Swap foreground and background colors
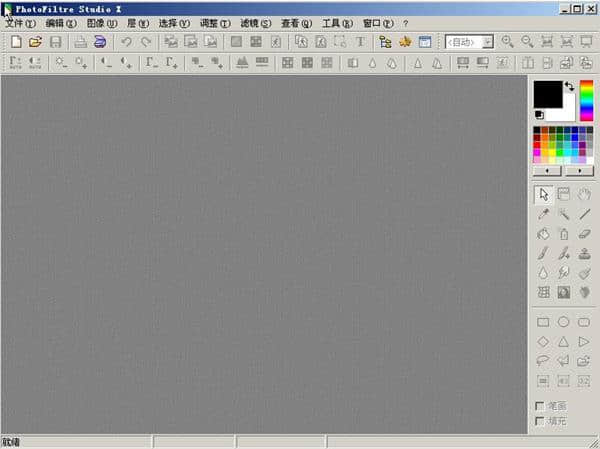Viewport: 600px width, 449px height. (568, 87)
